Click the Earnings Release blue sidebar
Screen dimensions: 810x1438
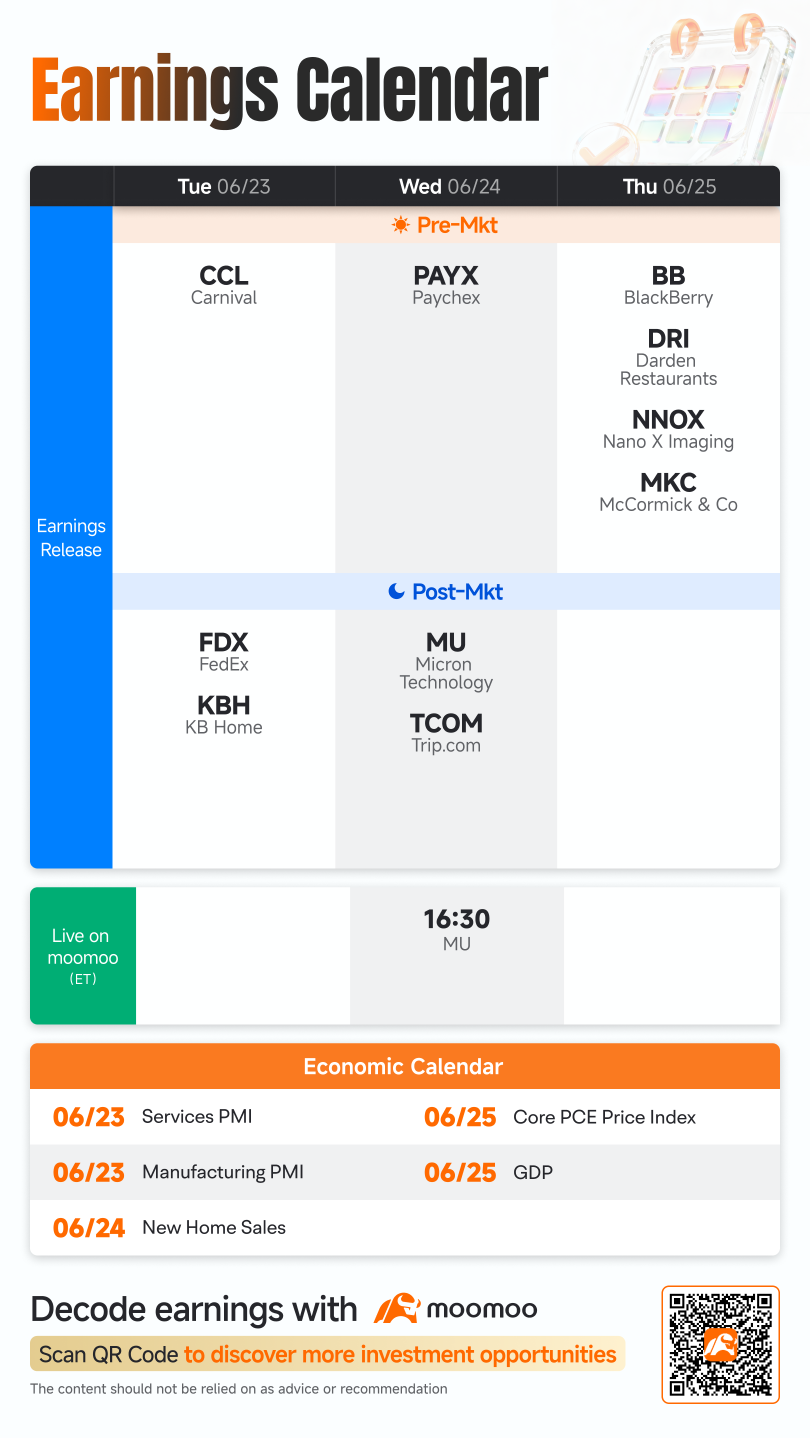[x=71, y=538]
